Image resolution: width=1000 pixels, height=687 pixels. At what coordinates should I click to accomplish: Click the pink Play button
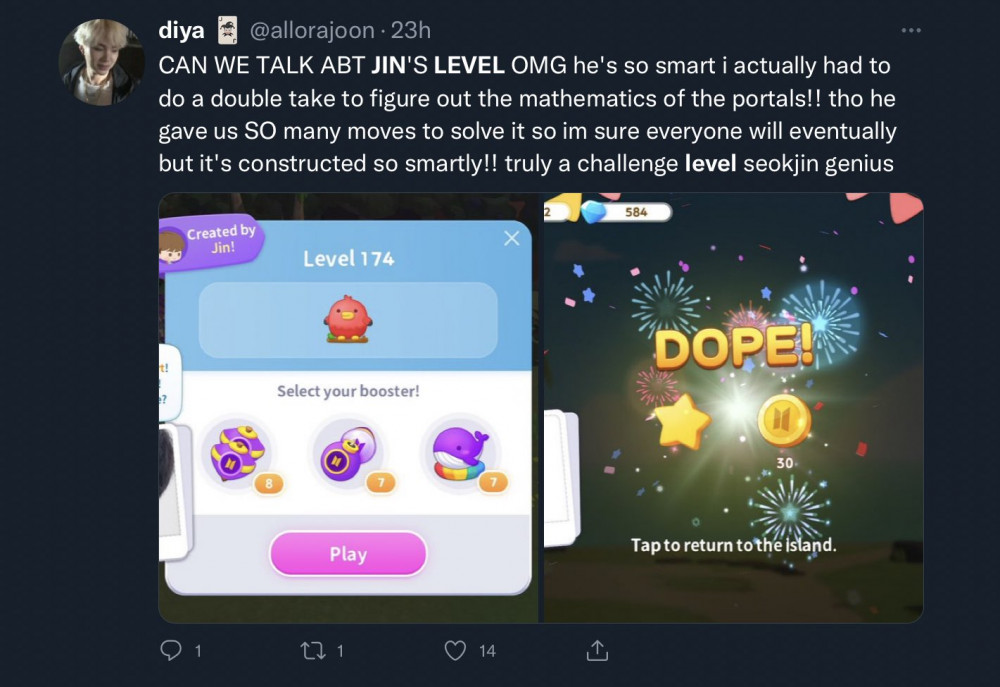pyautogui.click(x=348, y=554)
